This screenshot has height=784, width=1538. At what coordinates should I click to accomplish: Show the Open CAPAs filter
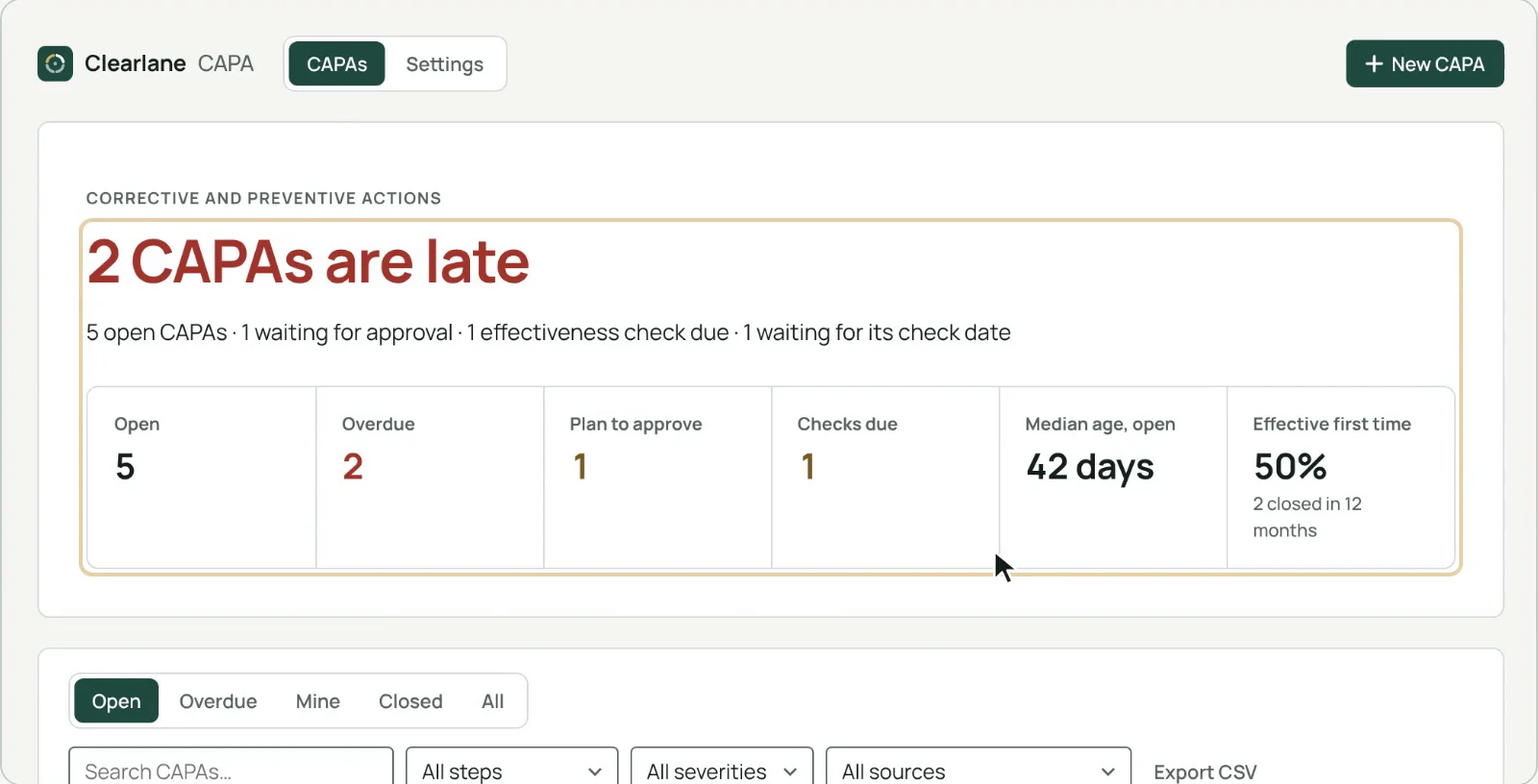tap(116, 701)
